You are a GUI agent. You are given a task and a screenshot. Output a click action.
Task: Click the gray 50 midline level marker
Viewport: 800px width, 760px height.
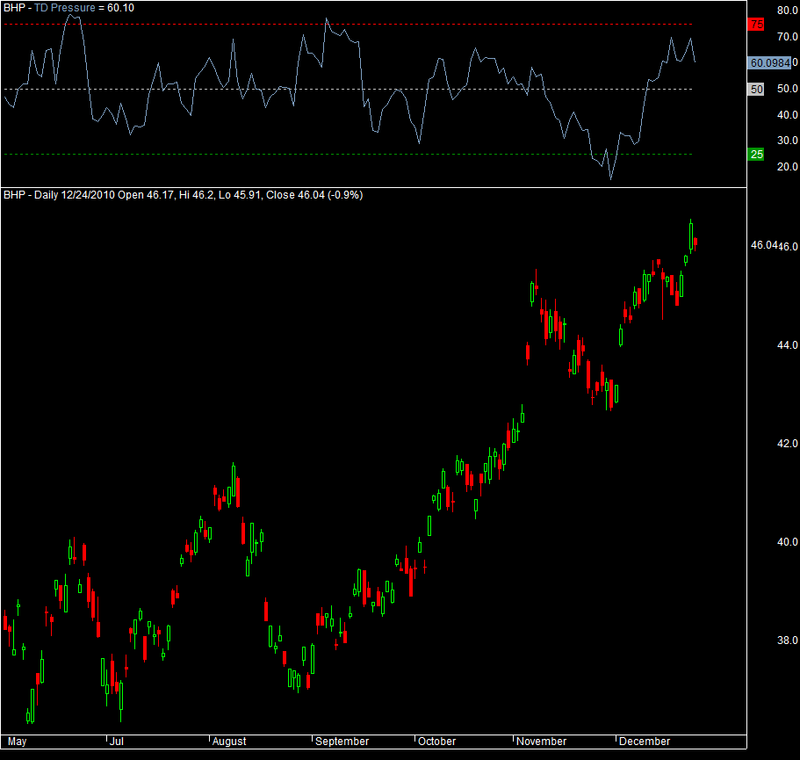tap(756, 89)
